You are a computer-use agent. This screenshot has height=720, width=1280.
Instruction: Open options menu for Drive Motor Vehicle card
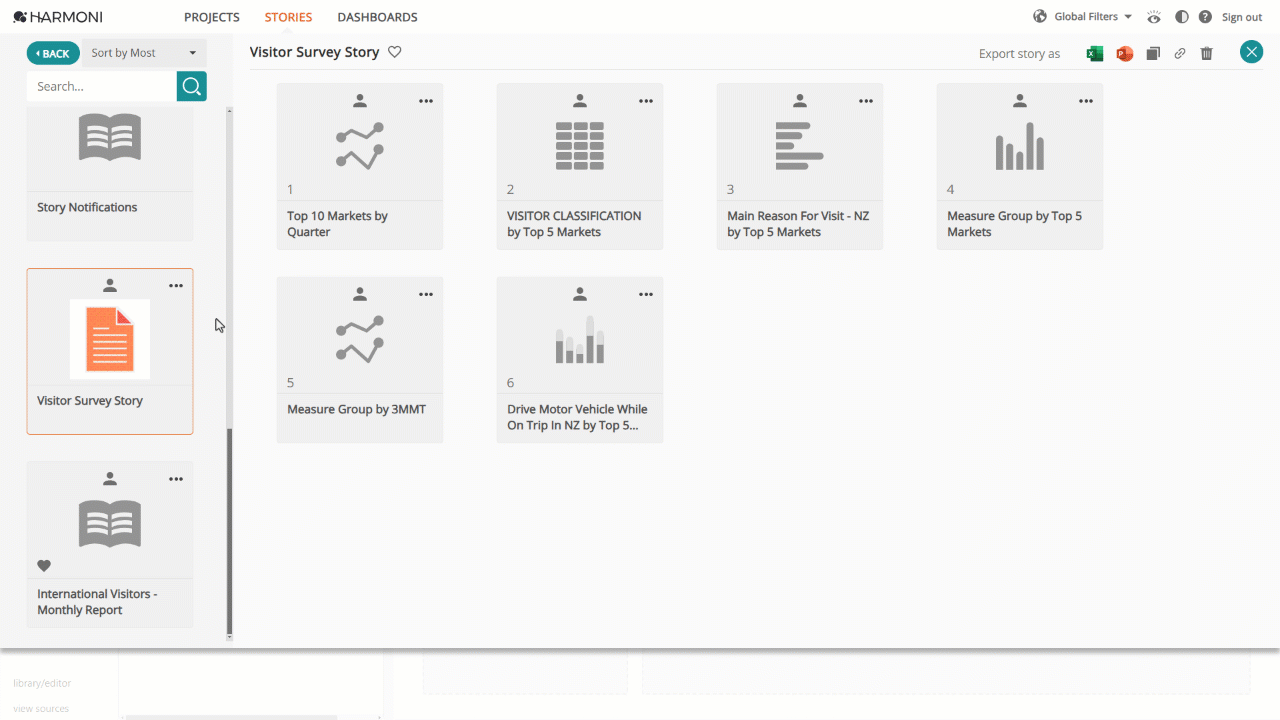point(646,294)
